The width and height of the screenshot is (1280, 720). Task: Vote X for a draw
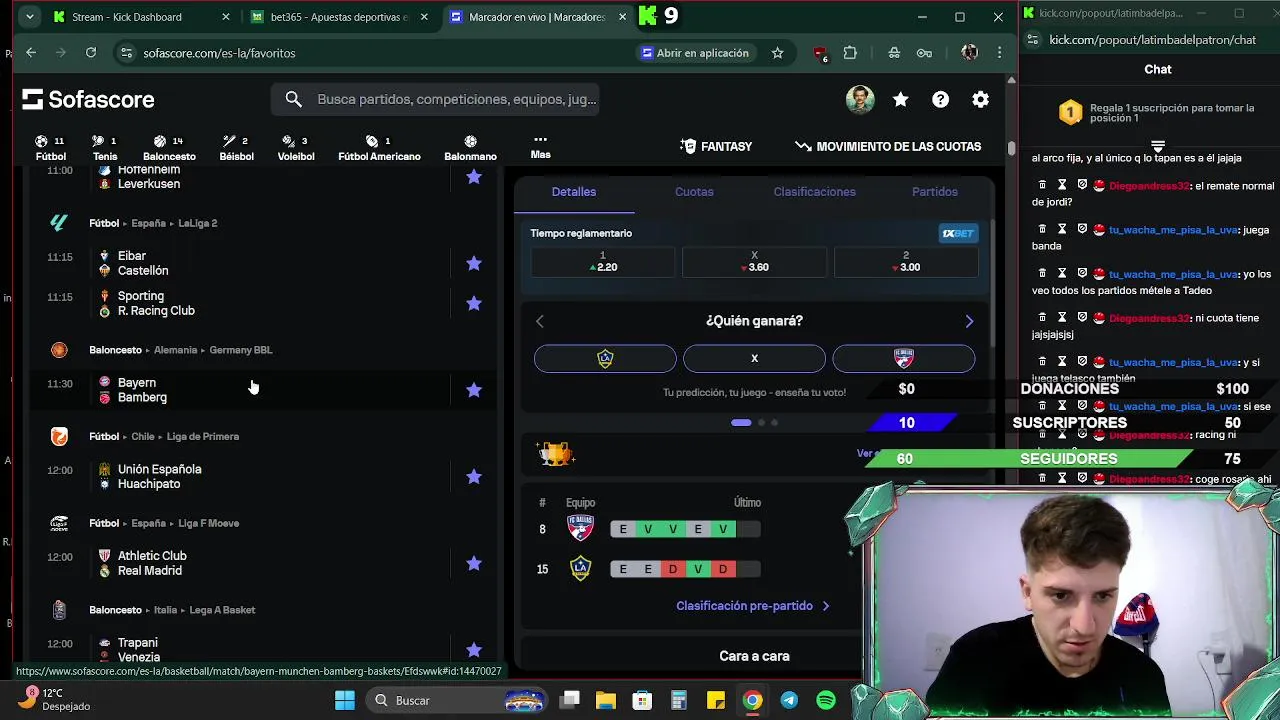[754, 358]
